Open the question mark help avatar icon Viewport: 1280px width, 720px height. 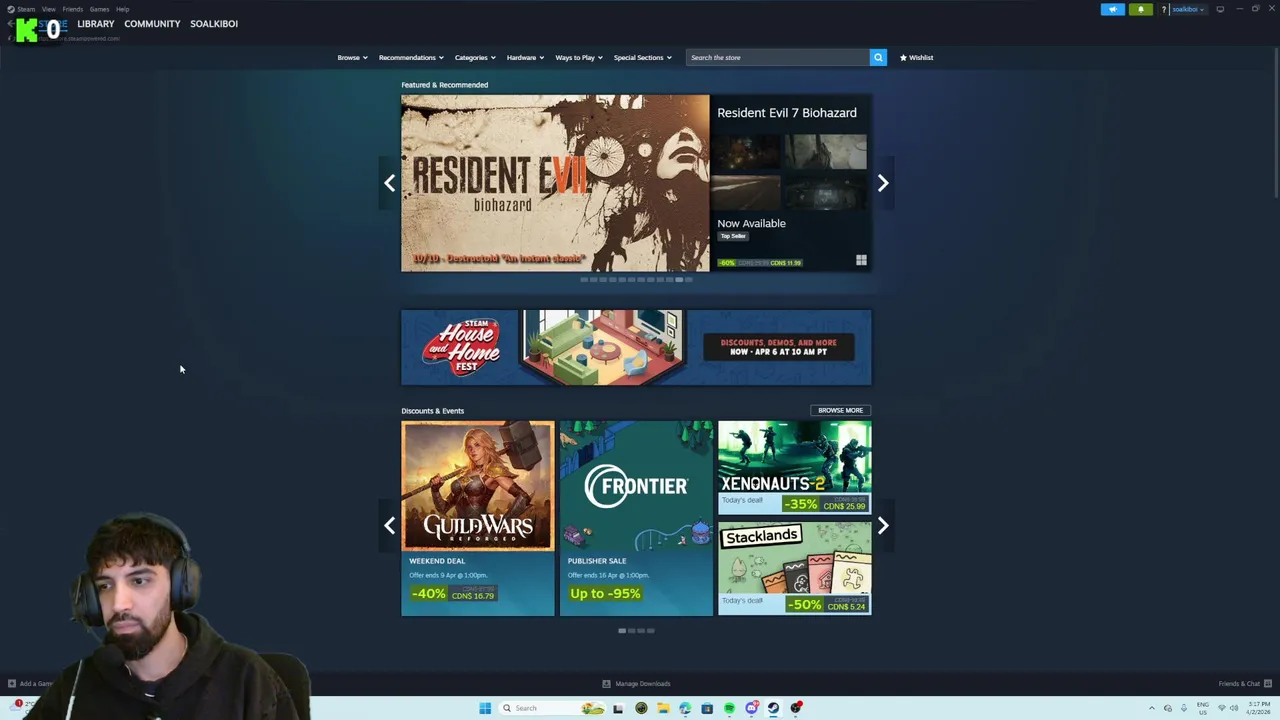point(1164,9)
